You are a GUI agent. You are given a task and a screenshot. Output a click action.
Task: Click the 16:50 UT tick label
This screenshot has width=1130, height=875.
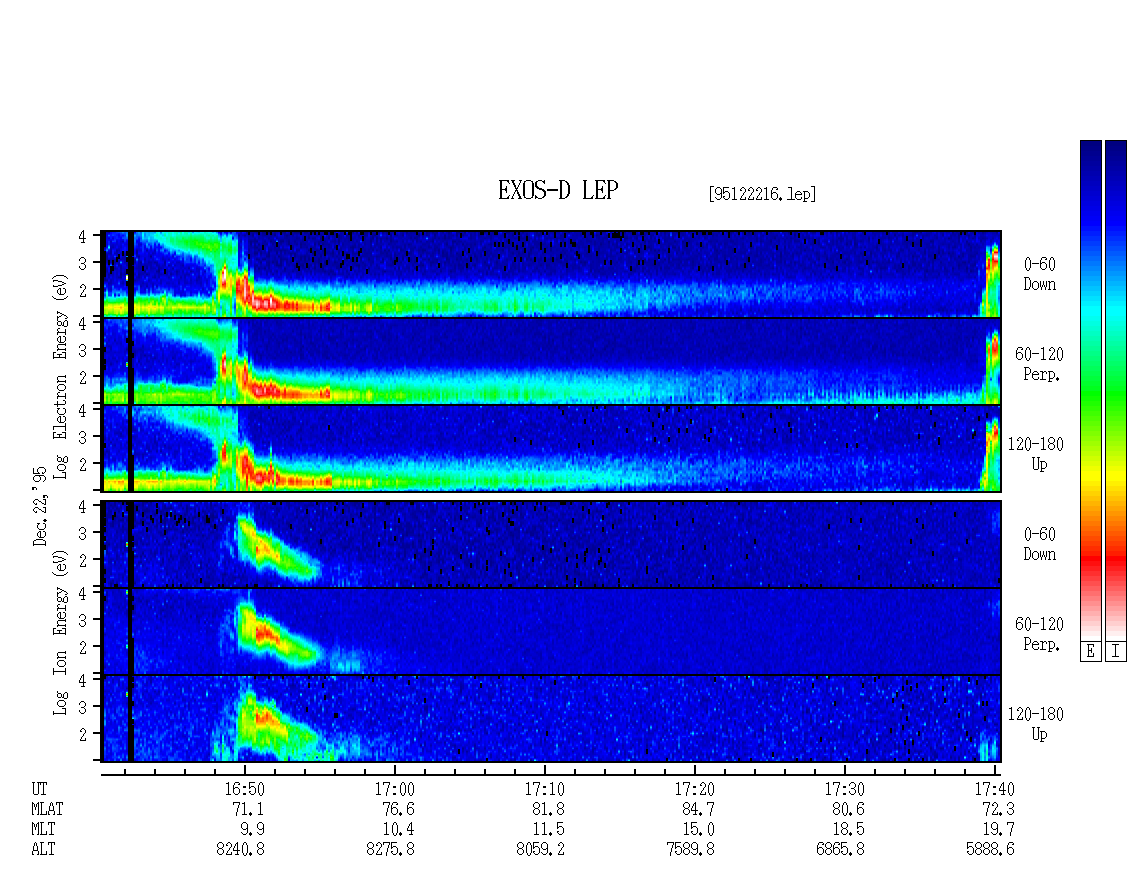click(244, 789)
